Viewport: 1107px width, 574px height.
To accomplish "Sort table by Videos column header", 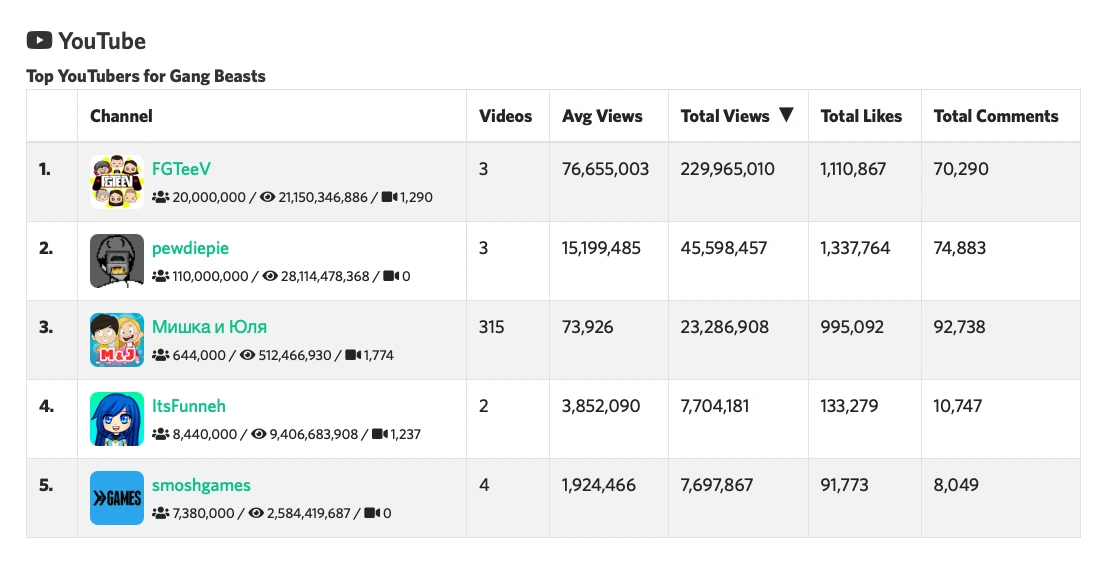I will 505,116.
